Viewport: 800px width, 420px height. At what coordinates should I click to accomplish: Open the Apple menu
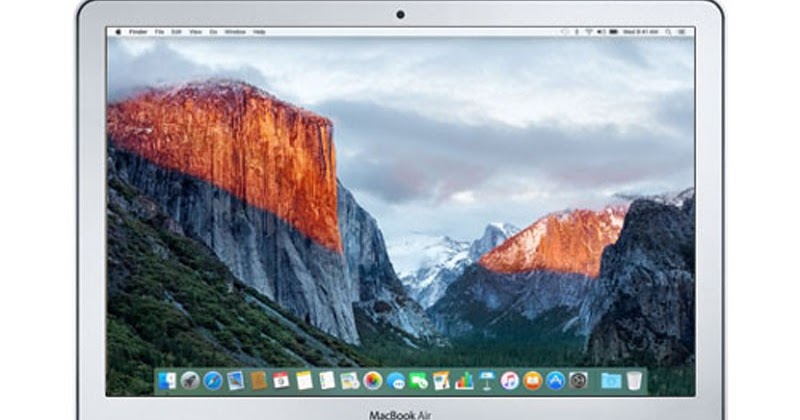(118, 32)
